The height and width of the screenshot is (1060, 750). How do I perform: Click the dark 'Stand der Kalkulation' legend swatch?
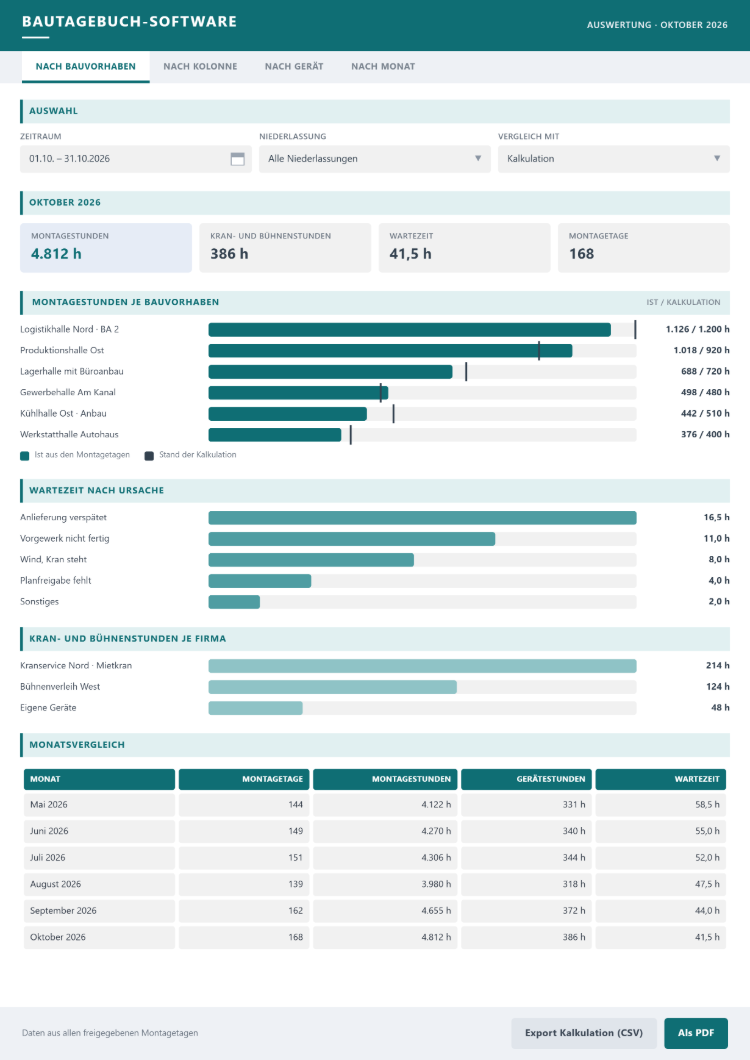pos(149,456)
